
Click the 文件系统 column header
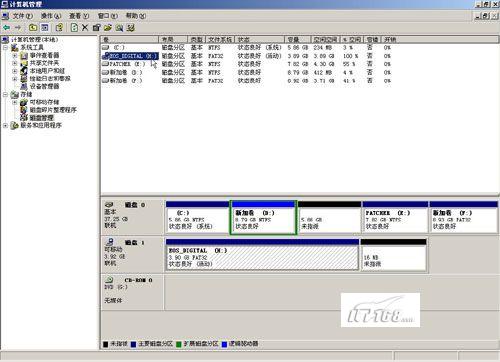(x=220, y=40)
